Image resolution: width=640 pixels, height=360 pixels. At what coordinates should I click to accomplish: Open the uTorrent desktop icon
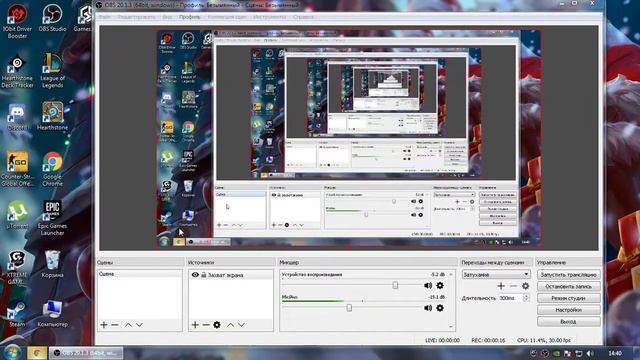click(17, 214)
